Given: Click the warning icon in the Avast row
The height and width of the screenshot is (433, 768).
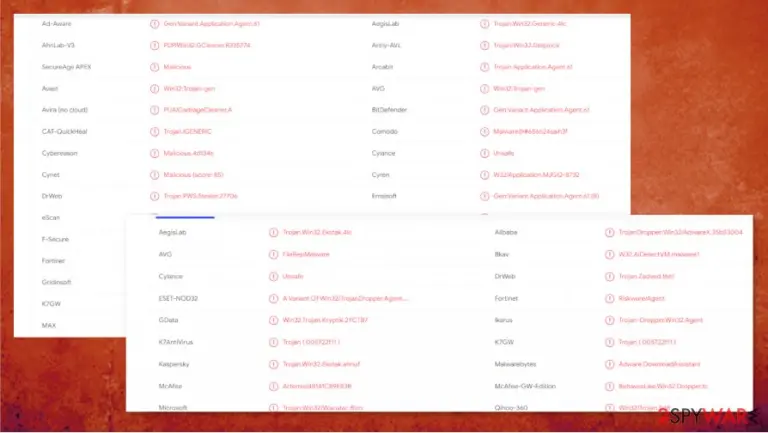Looking at the screenshot, I should coord(154,89).
